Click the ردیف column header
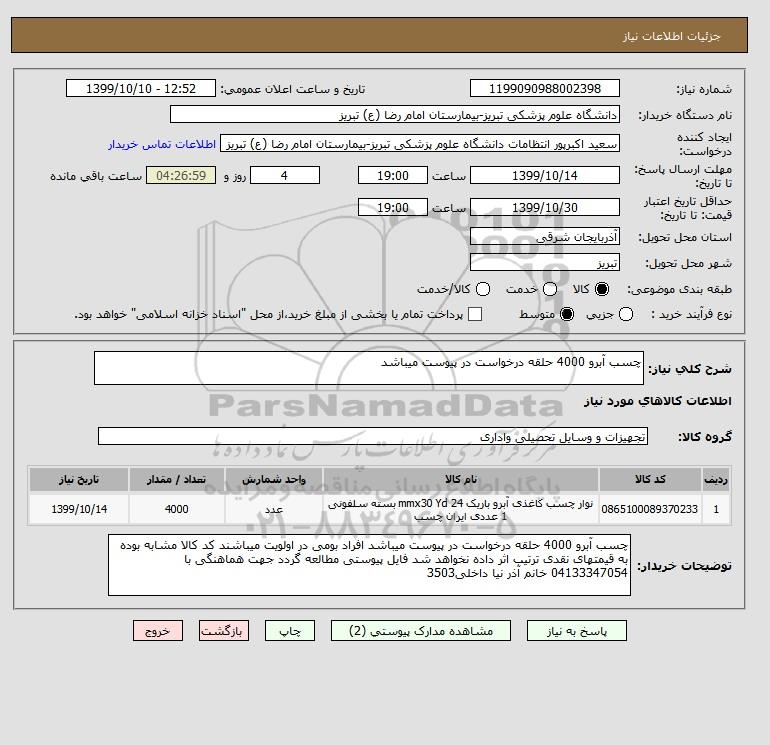The width and height of the screenshot is (770, 745). tap(716, 479)
